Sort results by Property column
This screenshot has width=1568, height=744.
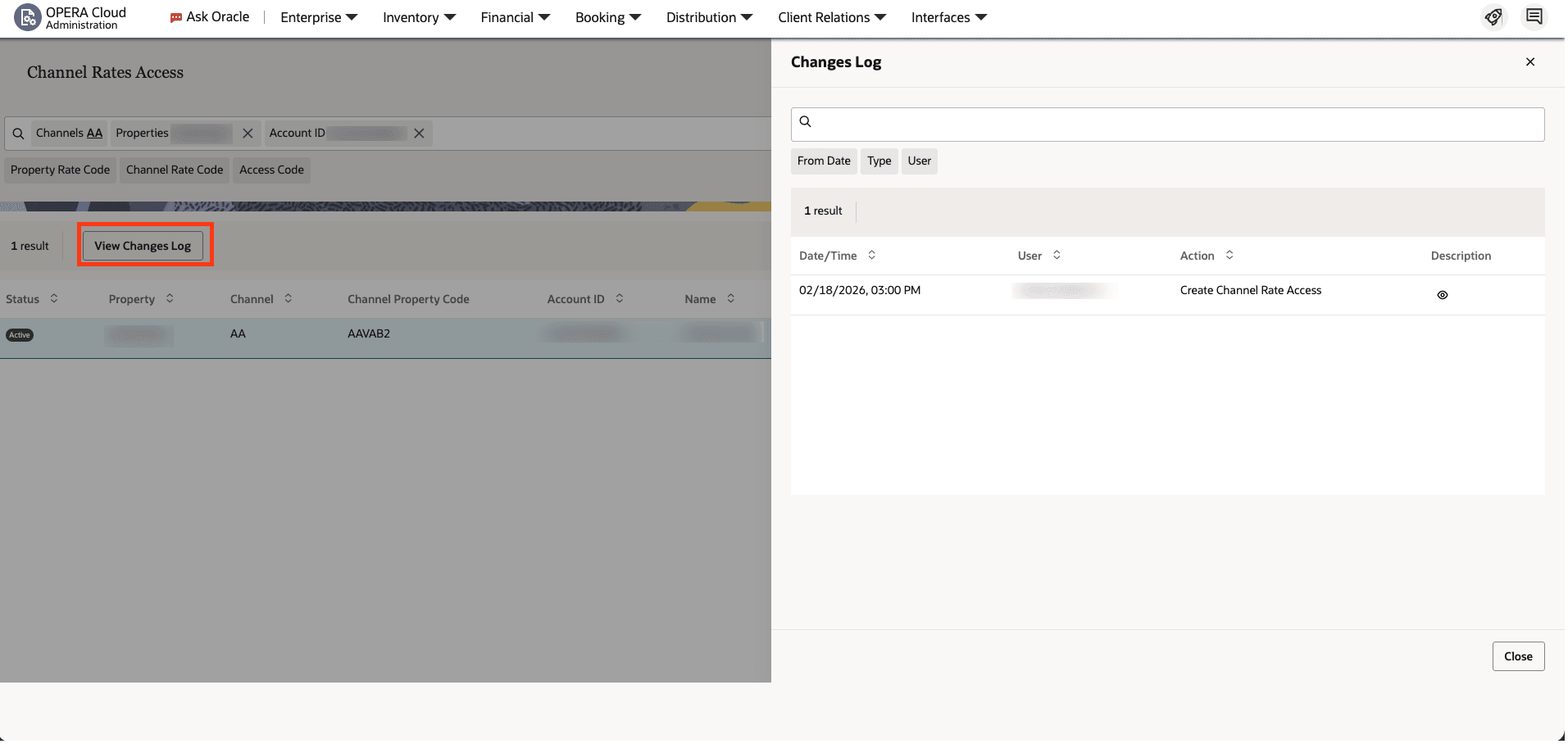(x=170, y=299)
